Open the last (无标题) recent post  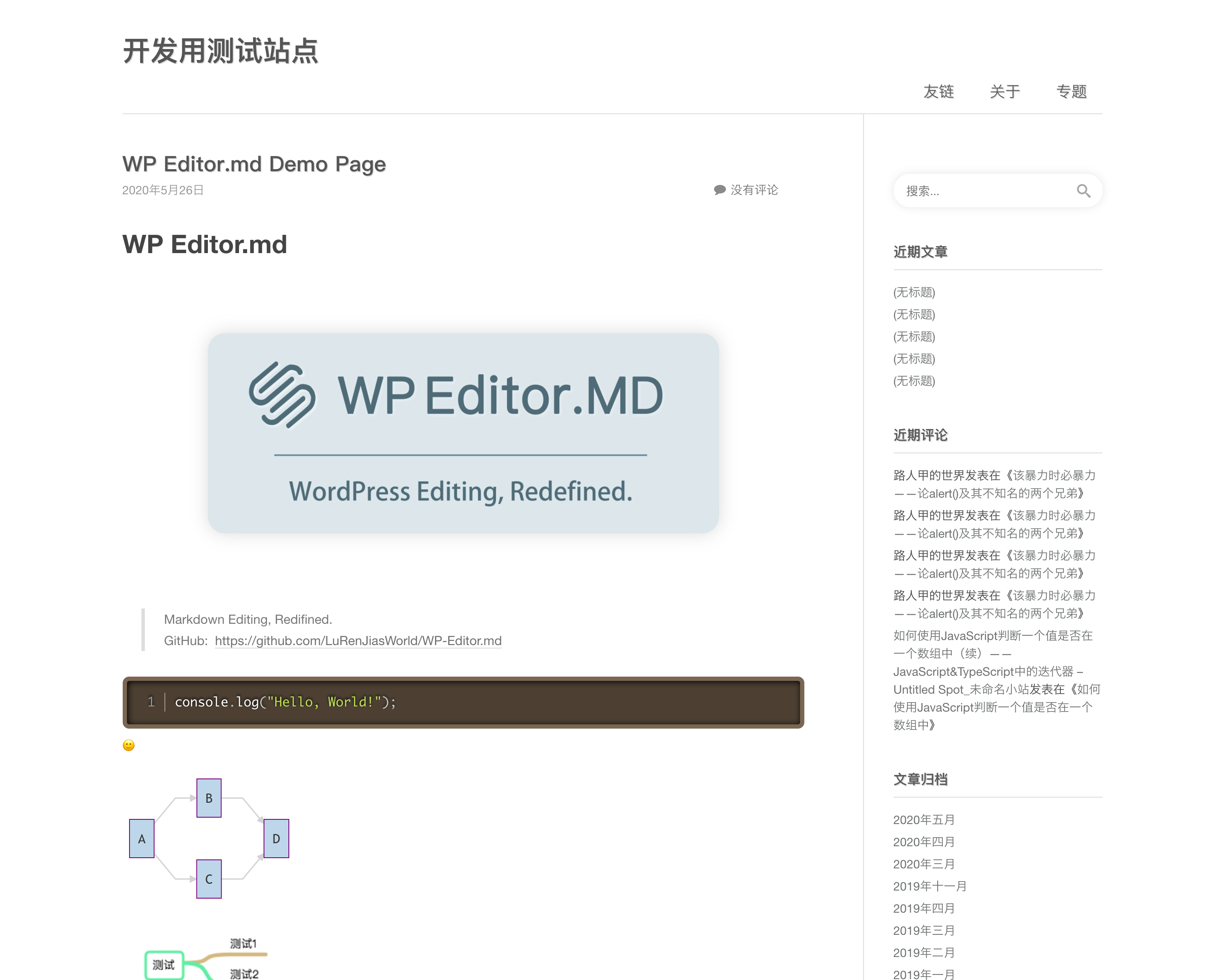tap(914, 380)
